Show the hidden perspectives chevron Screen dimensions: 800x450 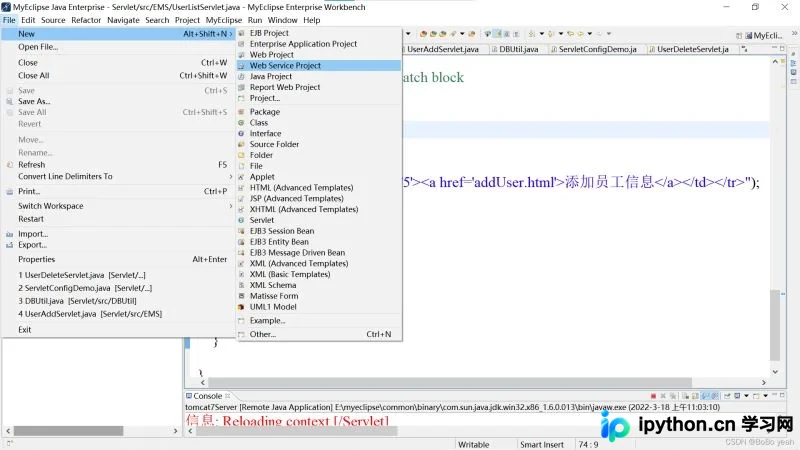click(x=794, y=33)
